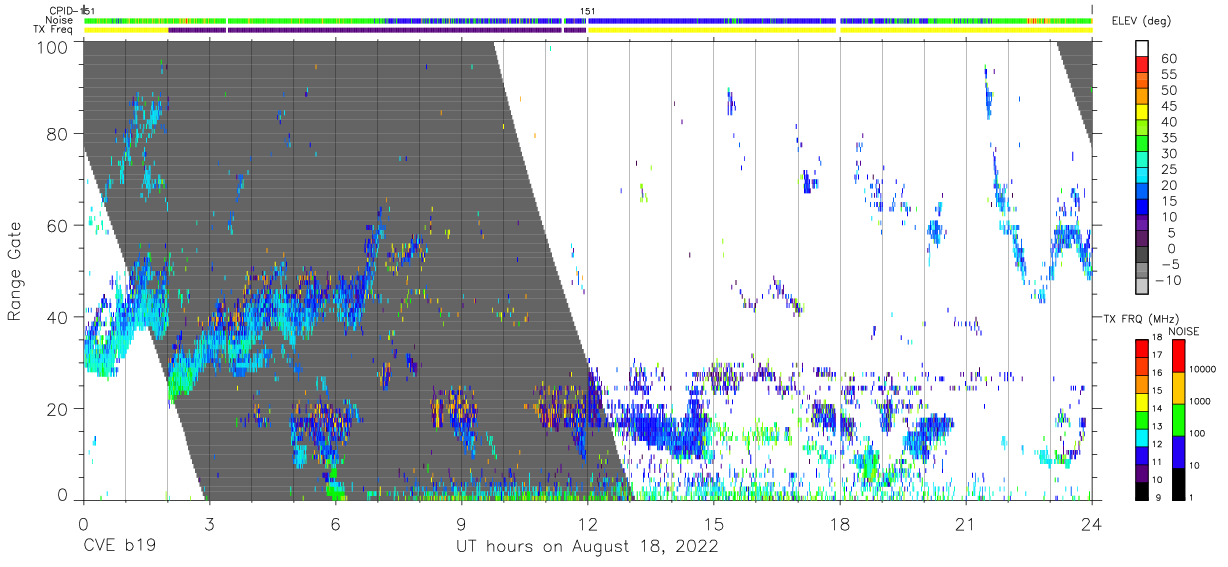
Task: Click the '100' tick on Range Gate axis
Action: point(53,47)
